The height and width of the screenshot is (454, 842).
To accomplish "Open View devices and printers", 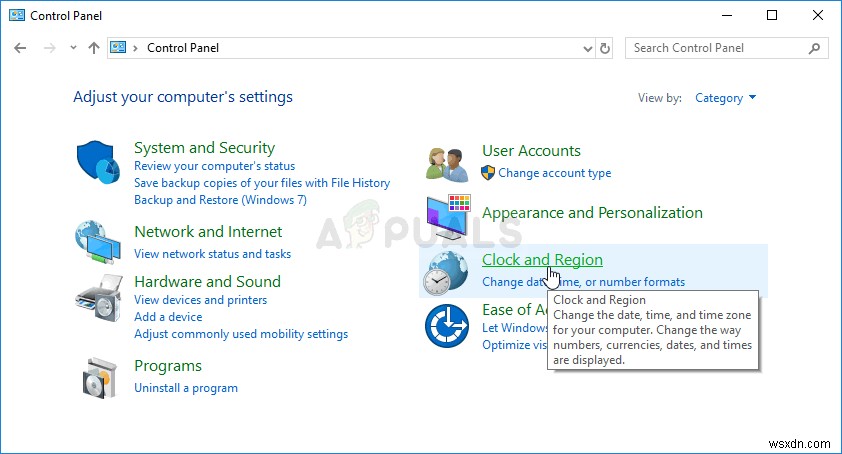I will [x=200, y=300].
